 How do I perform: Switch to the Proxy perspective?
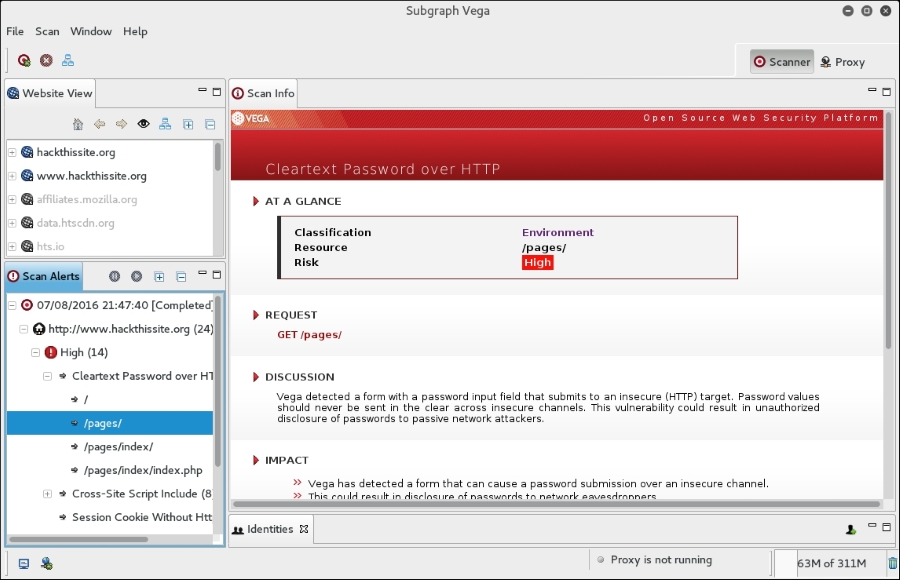[843, 61]
